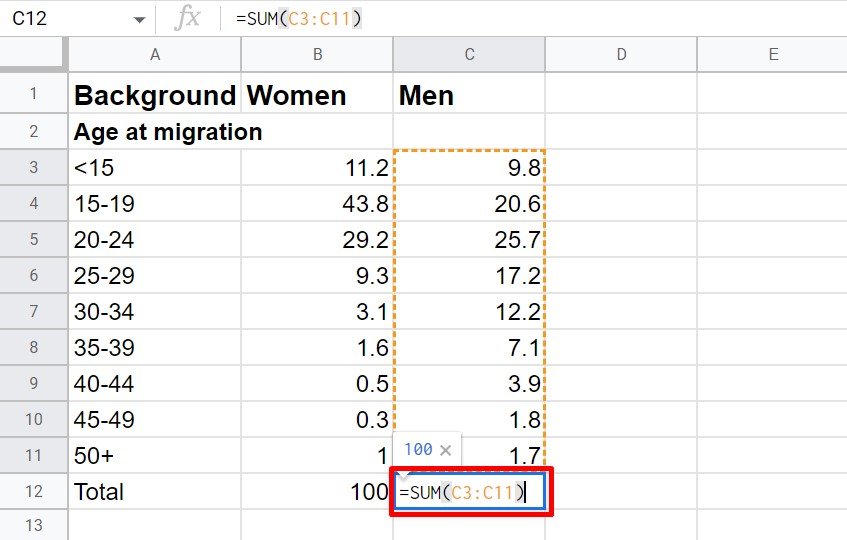Click the formula bar with =SUM(C3:C11)
Viewport: 847px width, 540px height.
point(535,18)
